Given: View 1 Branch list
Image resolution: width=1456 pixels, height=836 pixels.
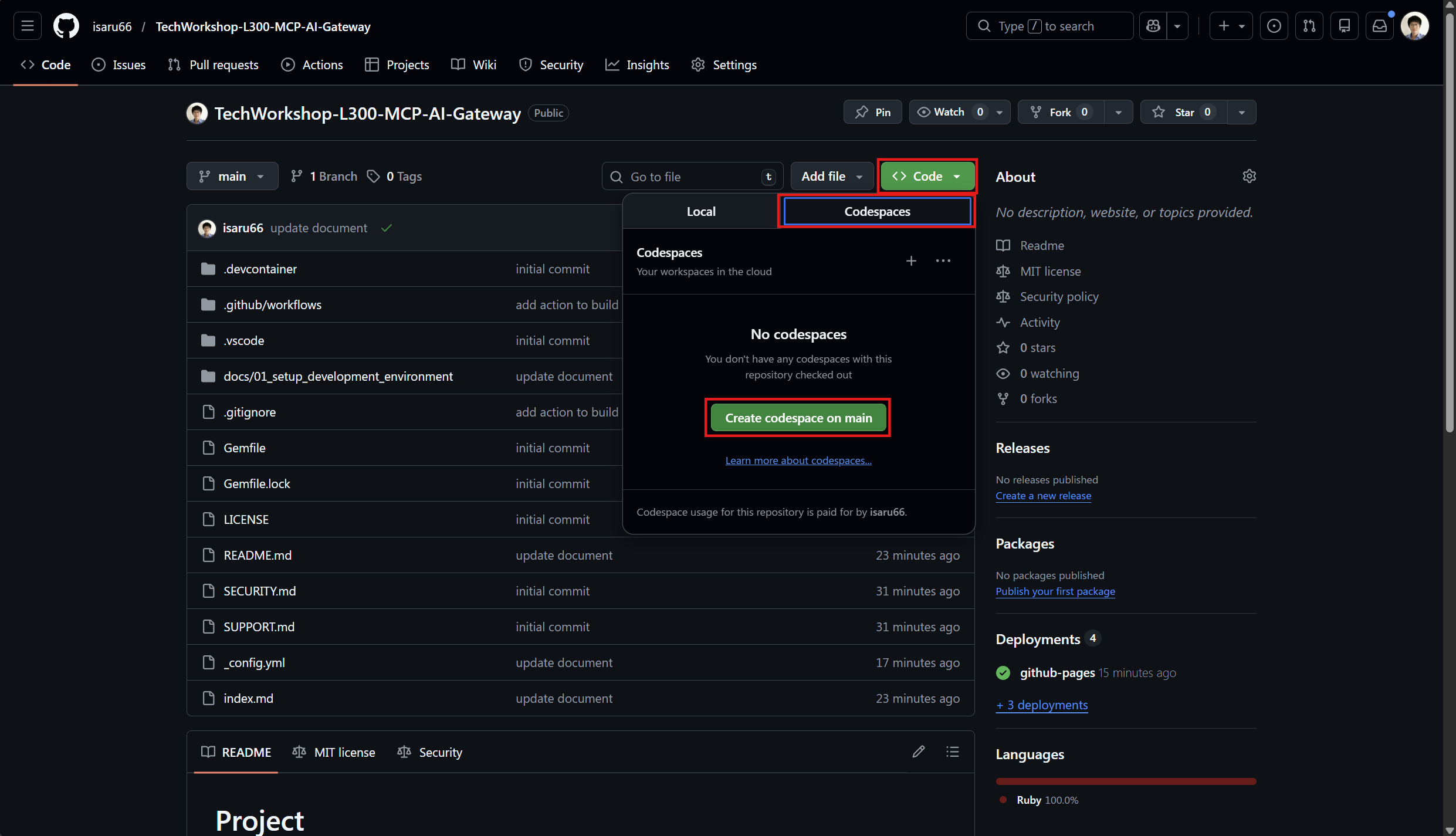Looking at the screenshot, I should tap(324, 176).
